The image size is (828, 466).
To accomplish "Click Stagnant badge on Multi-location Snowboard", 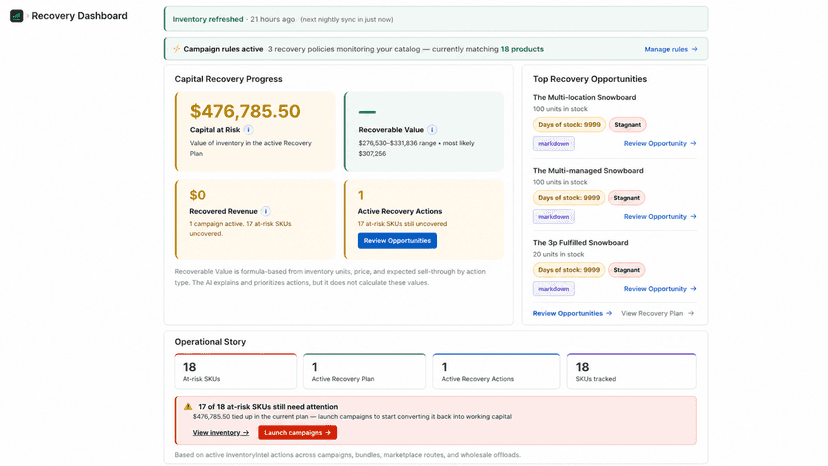I will (x=627, y=125).
